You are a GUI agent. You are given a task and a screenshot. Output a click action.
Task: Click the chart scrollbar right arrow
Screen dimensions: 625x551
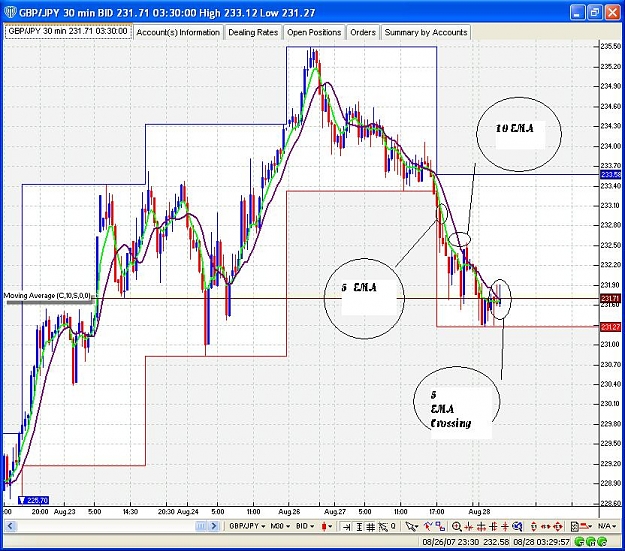click(x=214, y=526)
